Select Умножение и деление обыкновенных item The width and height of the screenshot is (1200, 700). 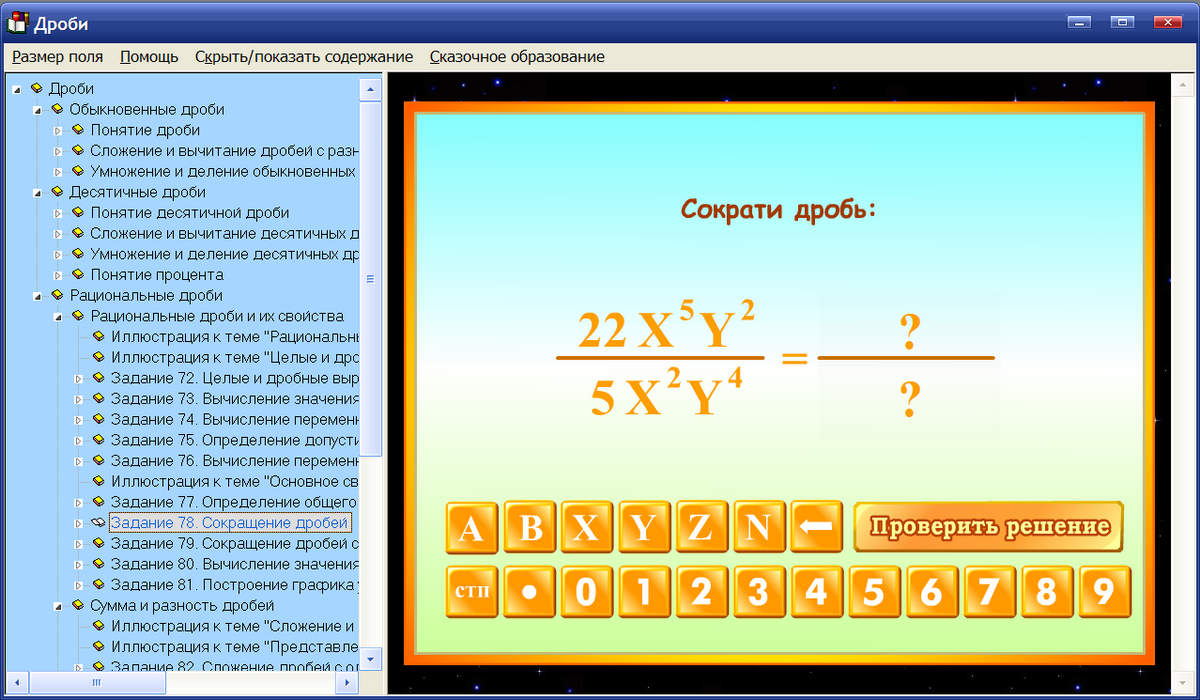click(223, 171)
